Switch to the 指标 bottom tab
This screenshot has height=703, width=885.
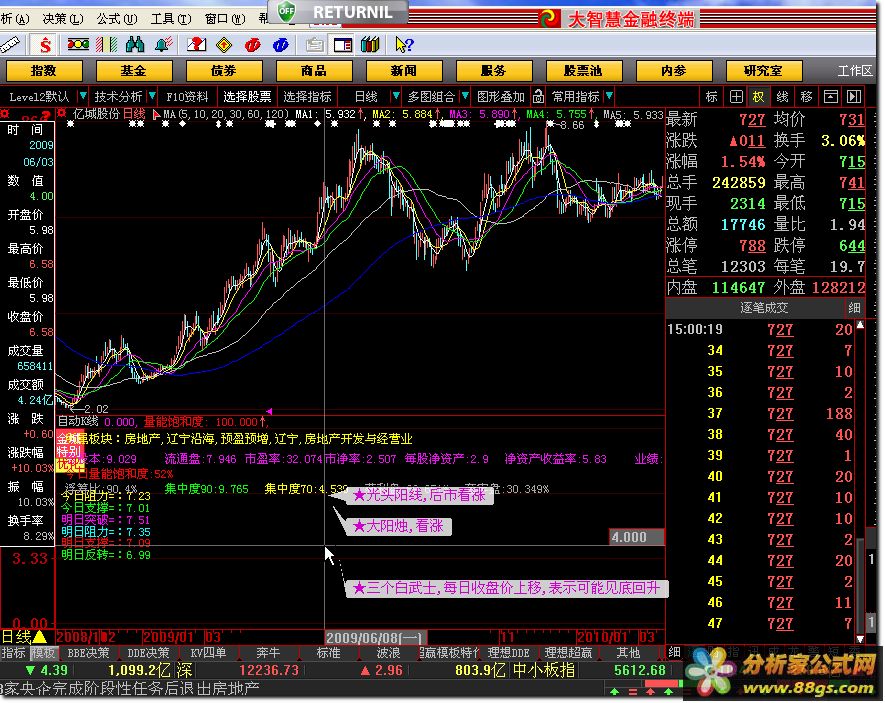(14, 653)
